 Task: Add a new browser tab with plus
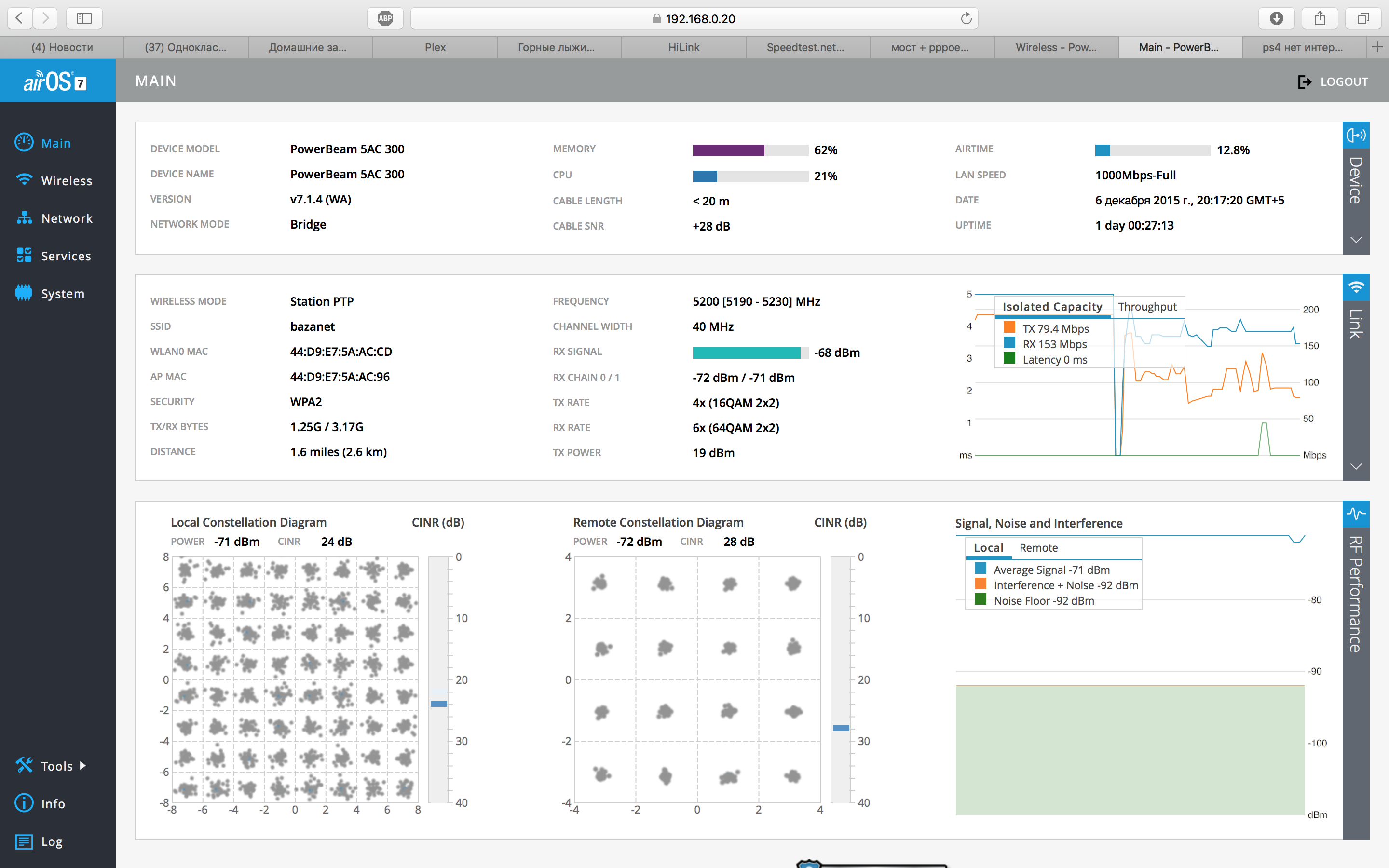tap(1377, 47)
